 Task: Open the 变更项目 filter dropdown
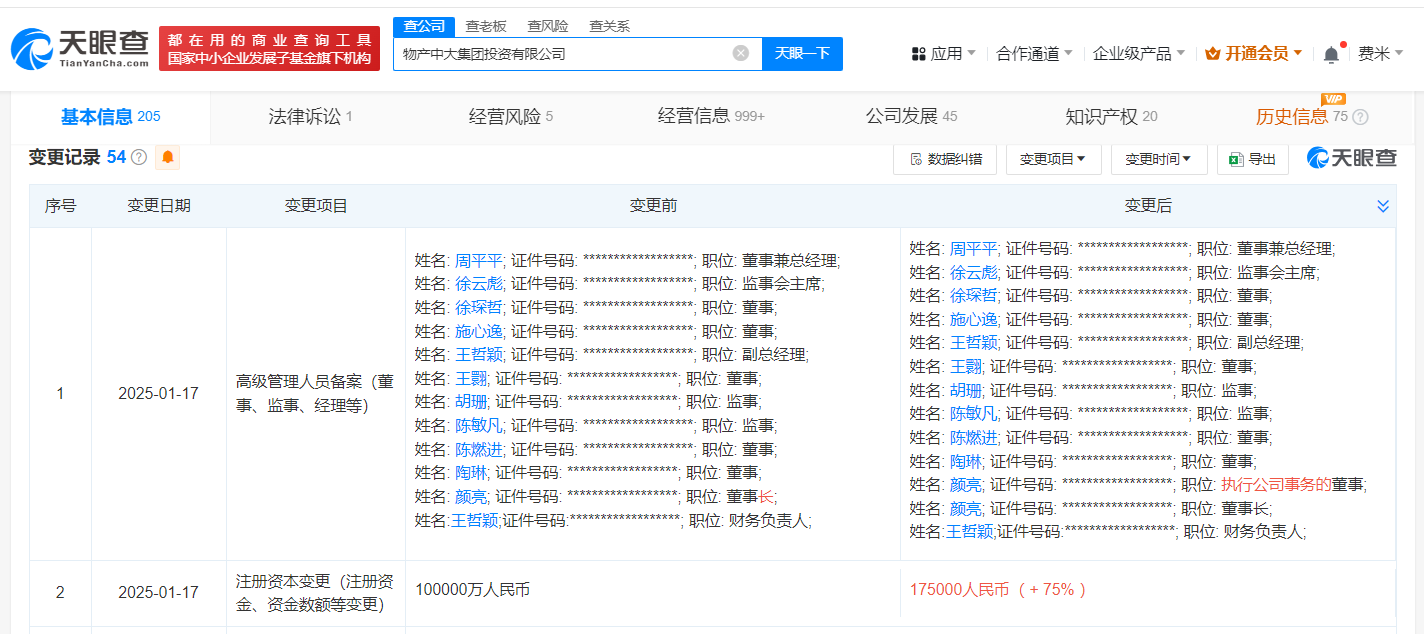pyautogui.click(x=1053, y=159)
